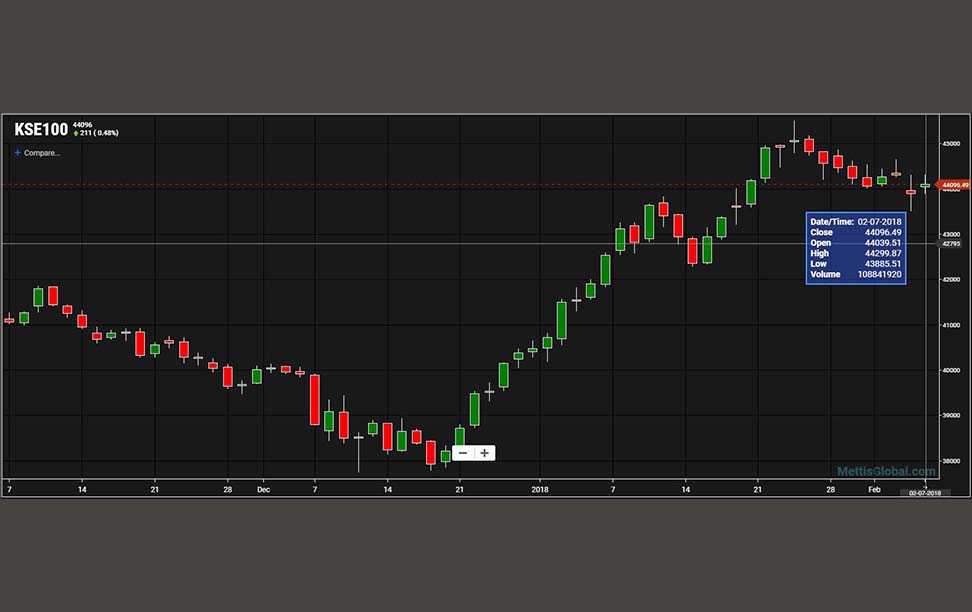Click the Low 43885.51 row in tooltip
The height and width of the screenshot is (612, 972).
855,264
